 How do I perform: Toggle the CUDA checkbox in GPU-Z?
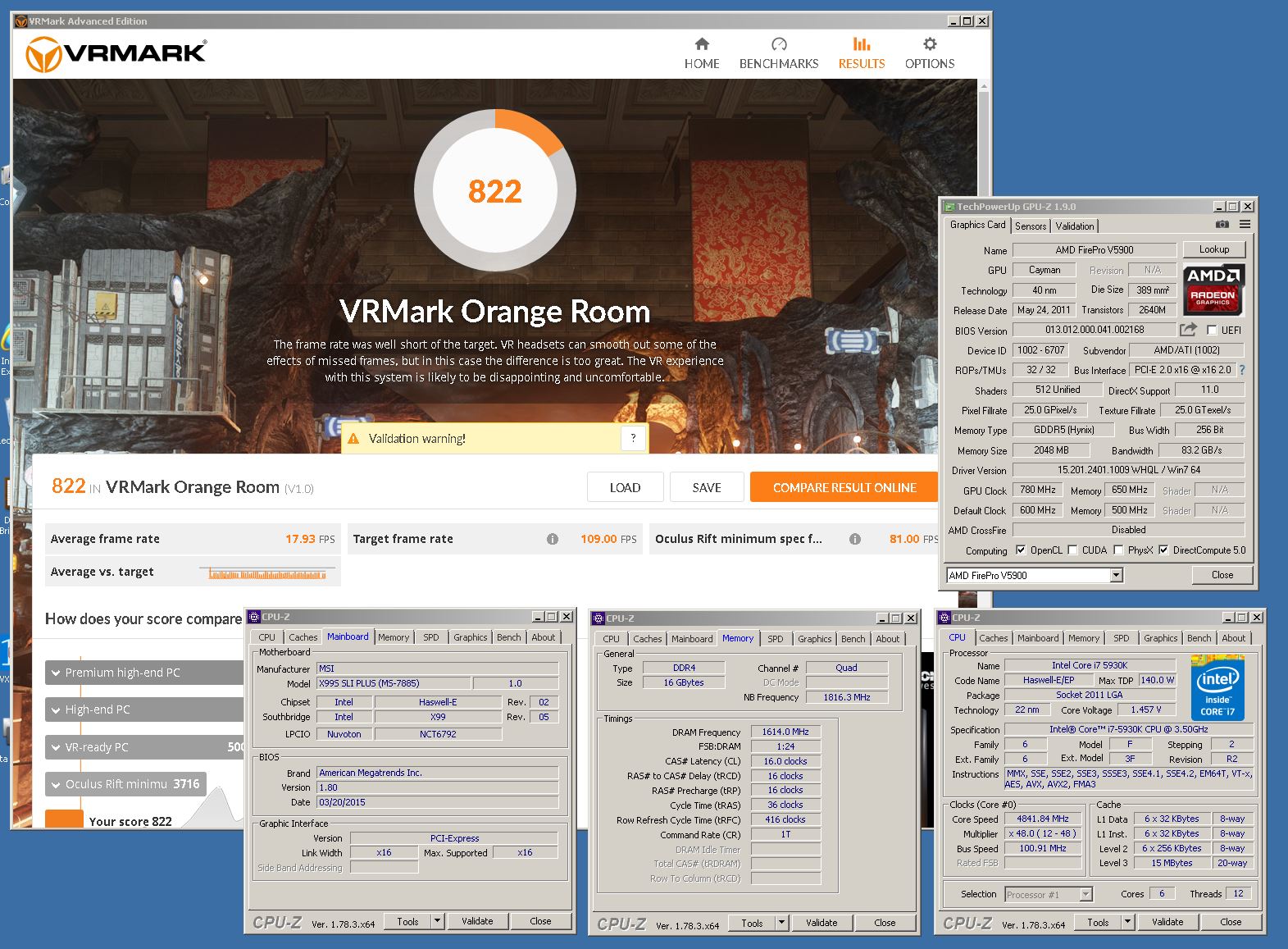pos(1072,550)
